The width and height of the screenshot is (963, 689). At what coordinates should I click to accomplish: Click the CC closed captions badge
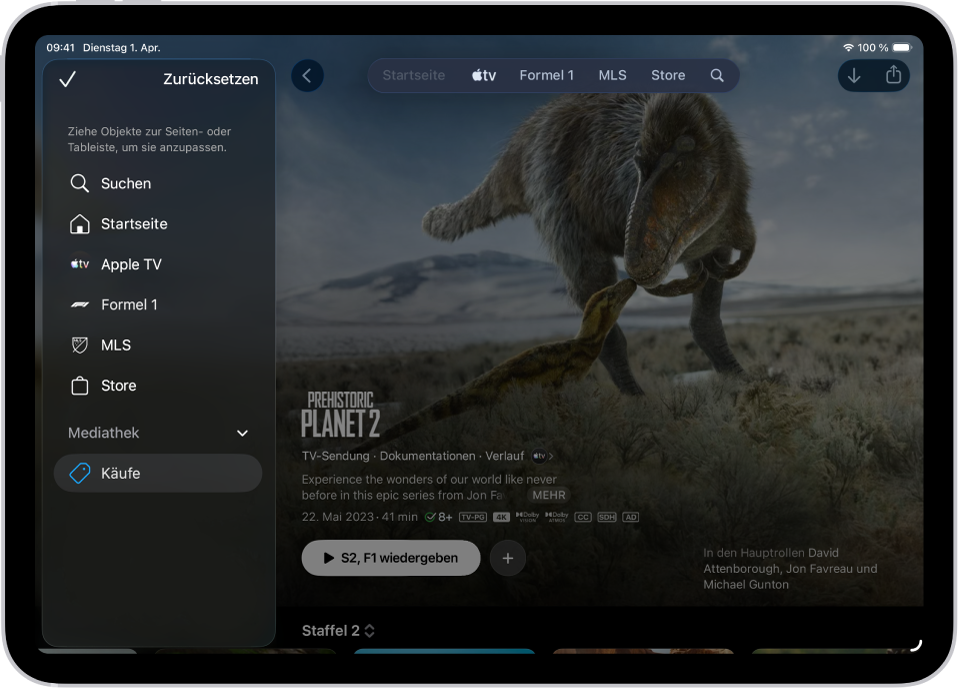583,517
